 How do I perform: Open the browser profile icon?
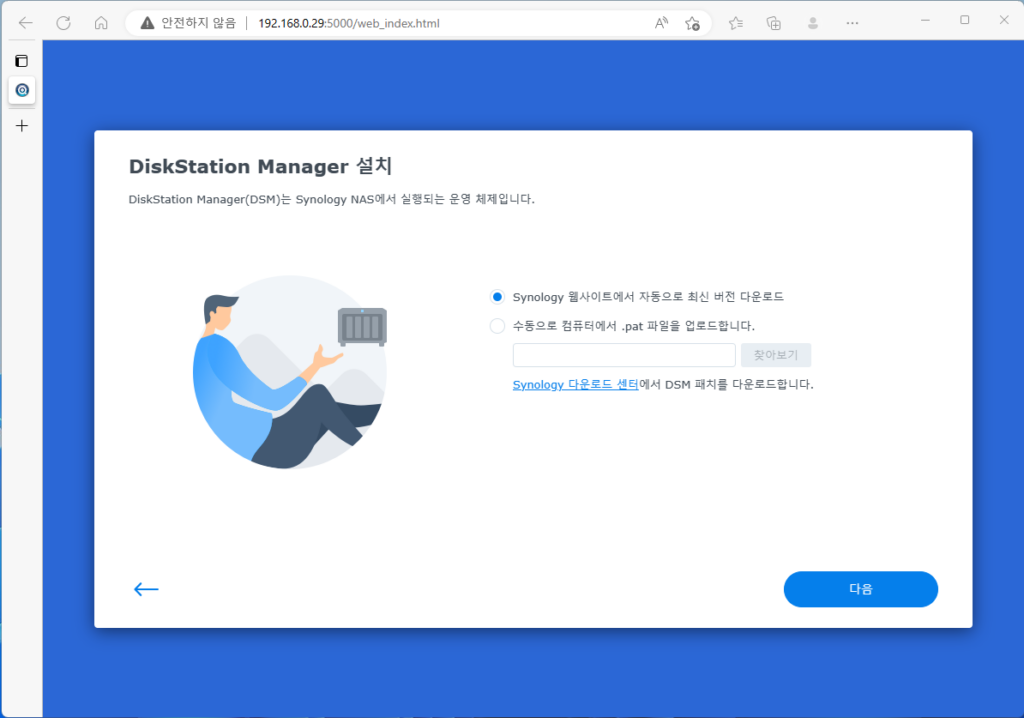tap(812, 23)
